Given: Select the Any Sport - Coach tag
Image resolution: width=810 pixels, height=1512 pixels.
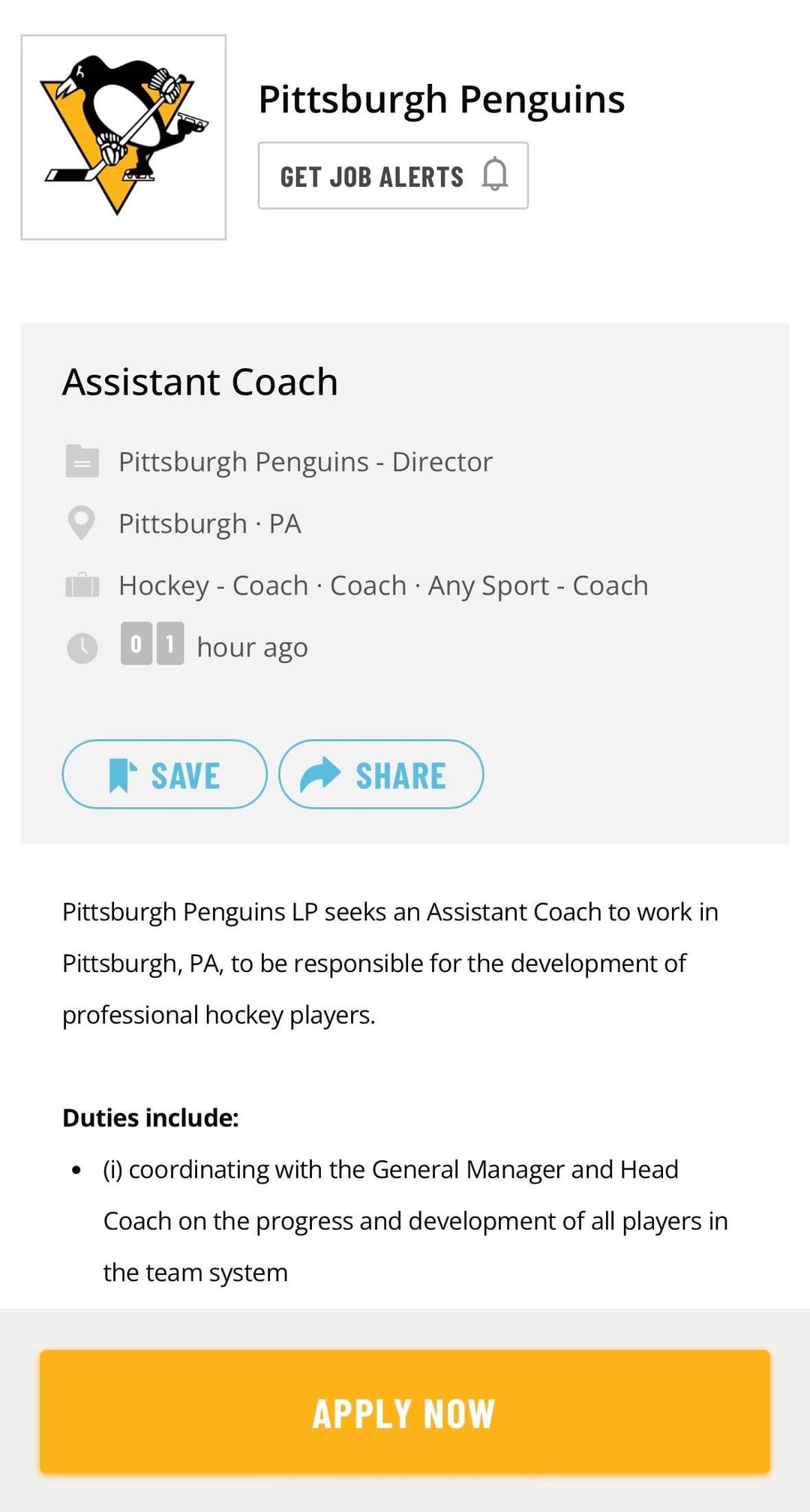Looking at the screenshot, I should coord(538,586).
